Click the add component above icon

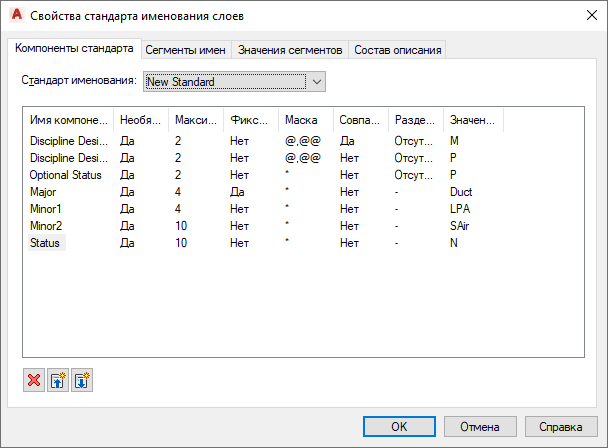click(x=58, y=381)
